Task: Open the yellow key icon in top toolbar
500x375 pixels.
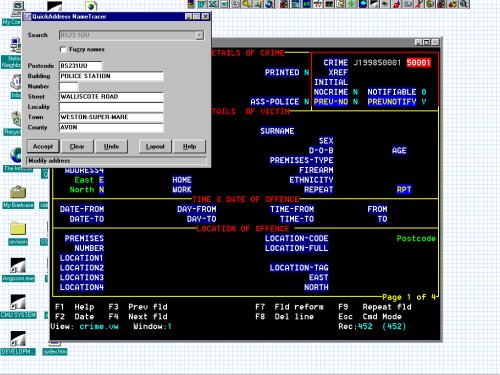Action: point(247,4)
